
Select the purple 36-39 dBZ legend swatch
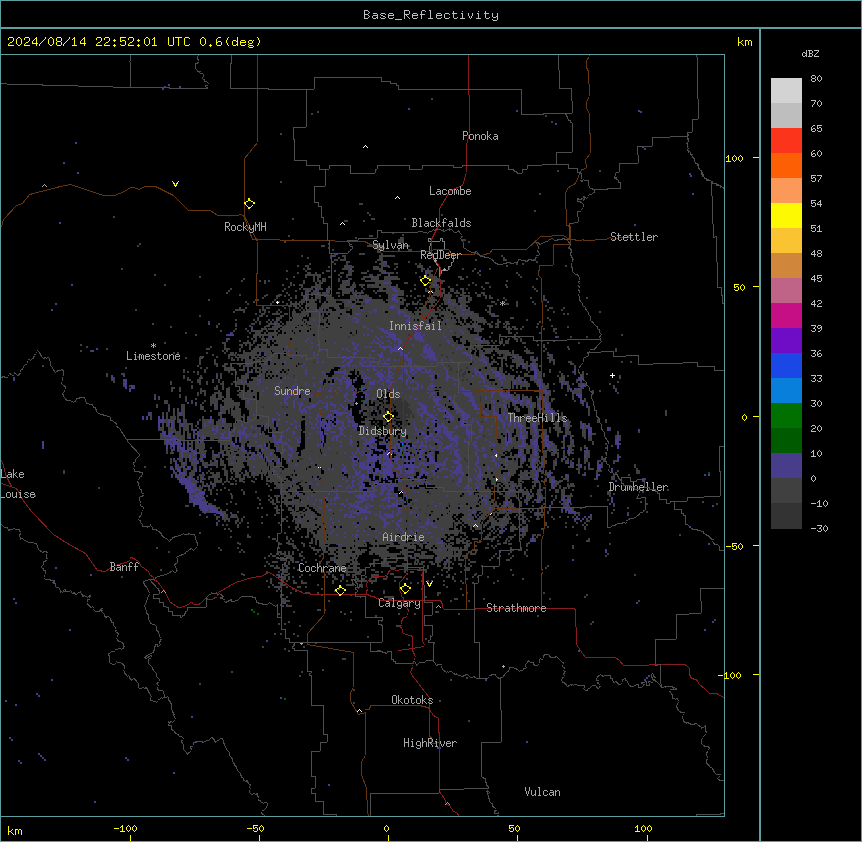tap(786, 341)
